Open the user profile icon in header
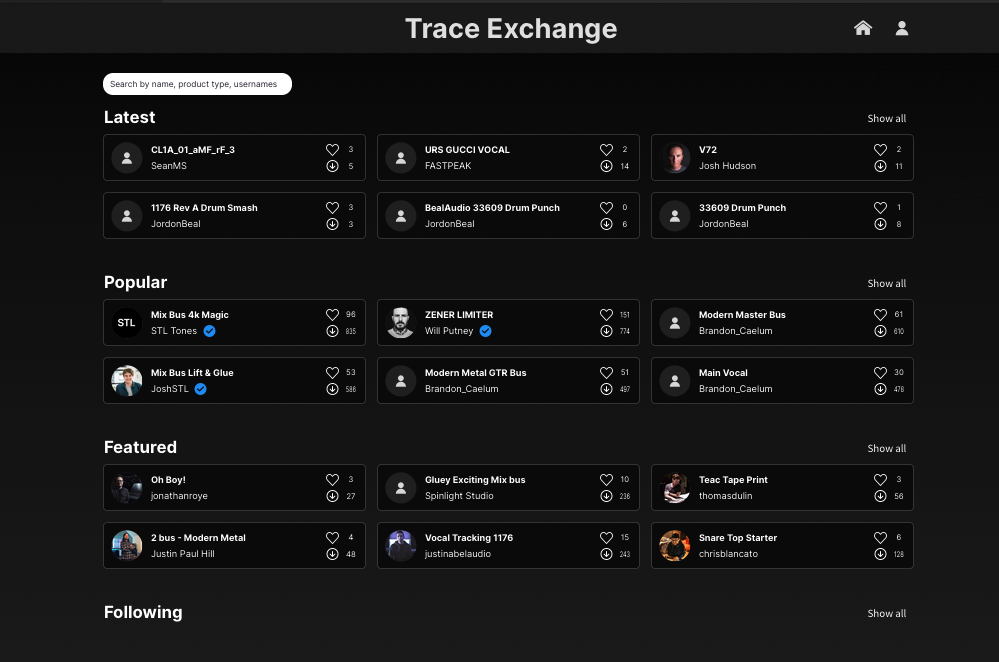Screen dimensions: 999x662 902,28
